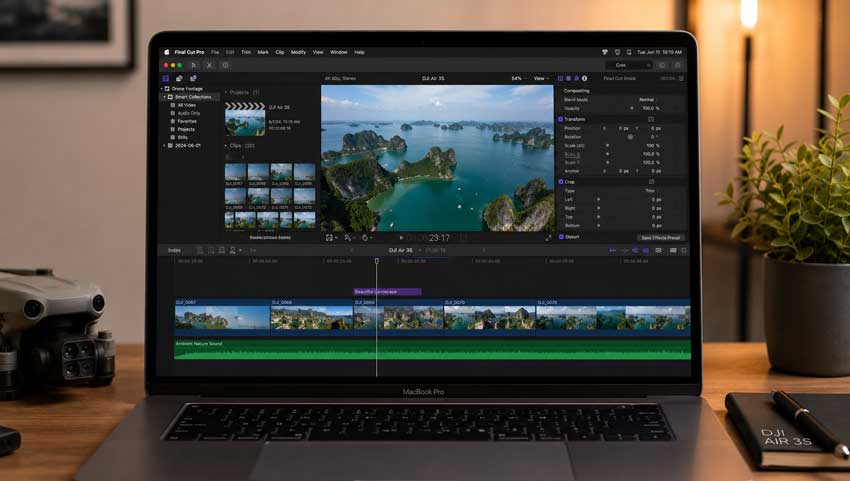Open the Window menu
Image resolution: width=850 pixels, height=481 pixels.
click(338, 52)
